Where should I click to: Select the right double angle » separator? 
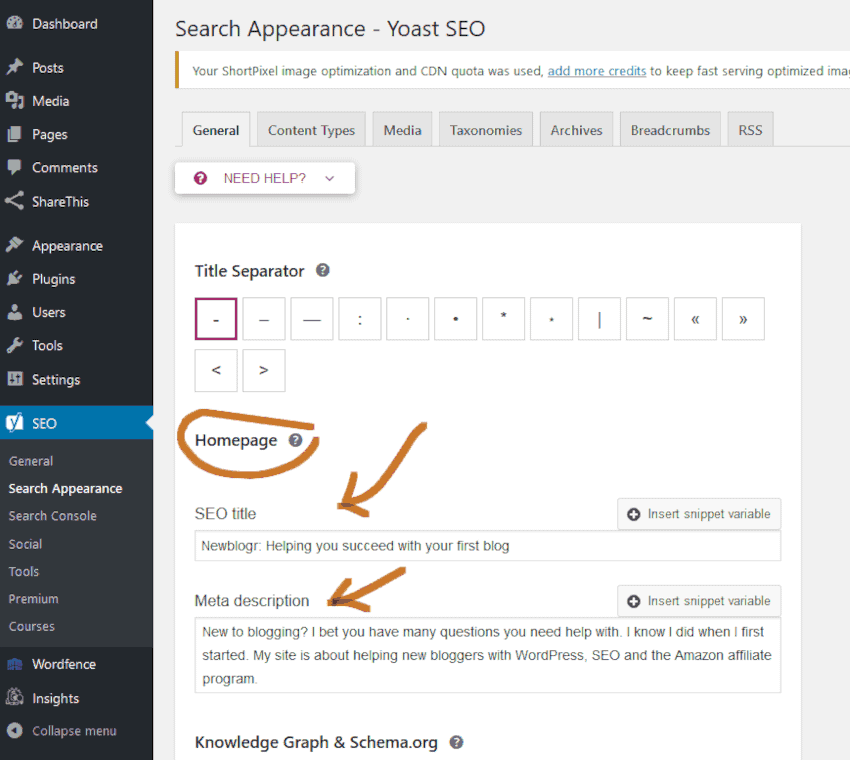click(743, 319)
